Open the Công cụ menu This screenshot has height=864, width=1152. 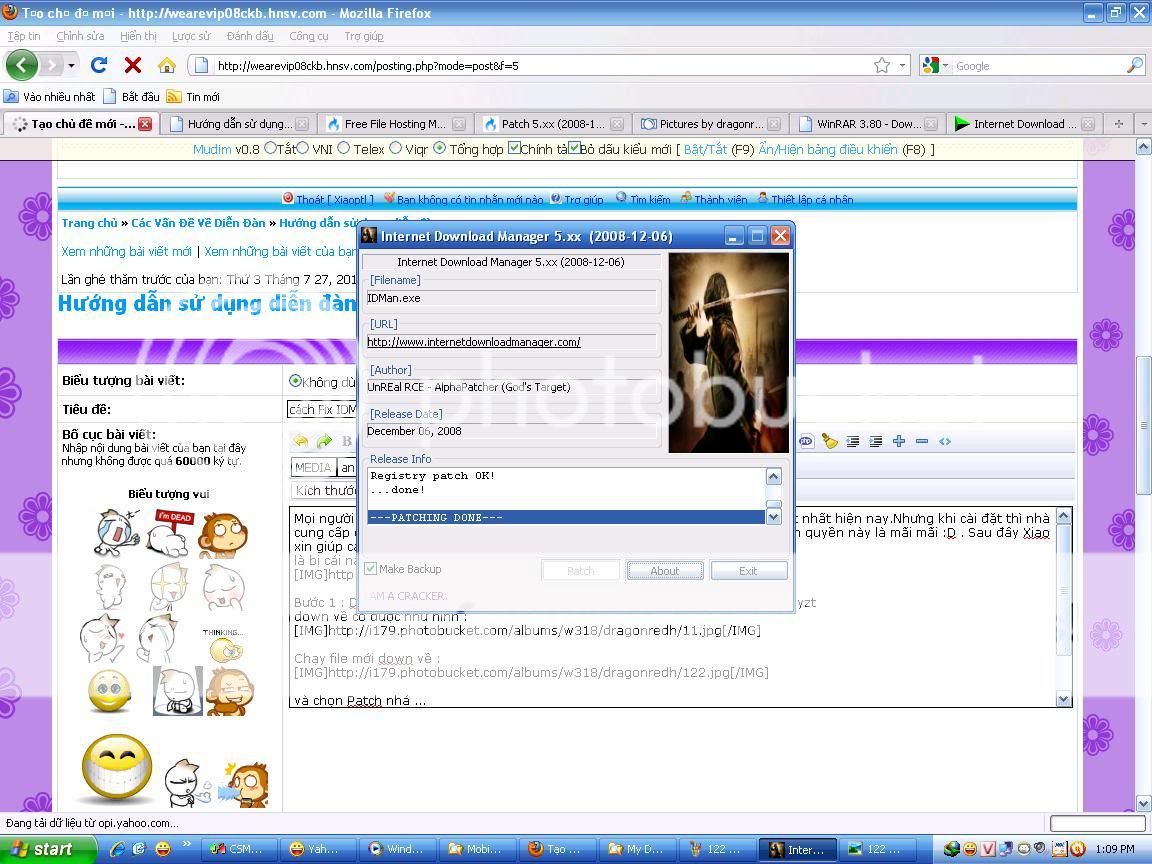(309, 36)
